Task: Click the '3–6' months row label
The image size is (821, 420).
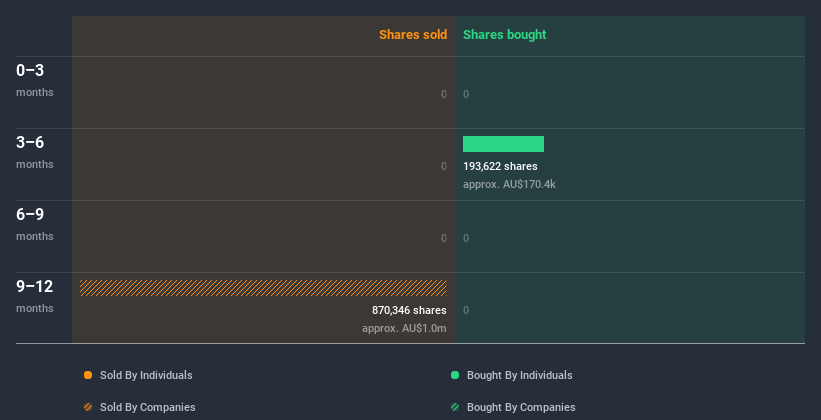Action: click(x=30, y=142)
